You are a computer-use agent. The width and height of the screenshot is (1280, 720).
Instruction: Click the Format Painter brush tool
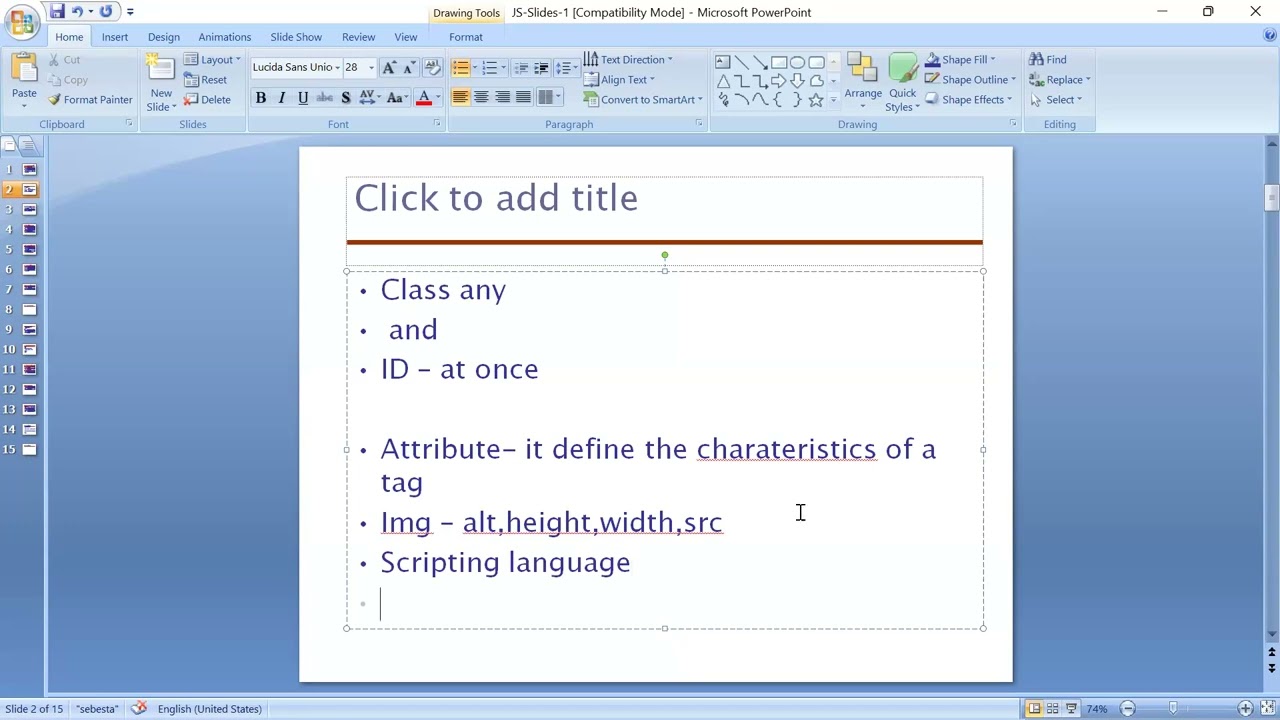click(90, 100)
